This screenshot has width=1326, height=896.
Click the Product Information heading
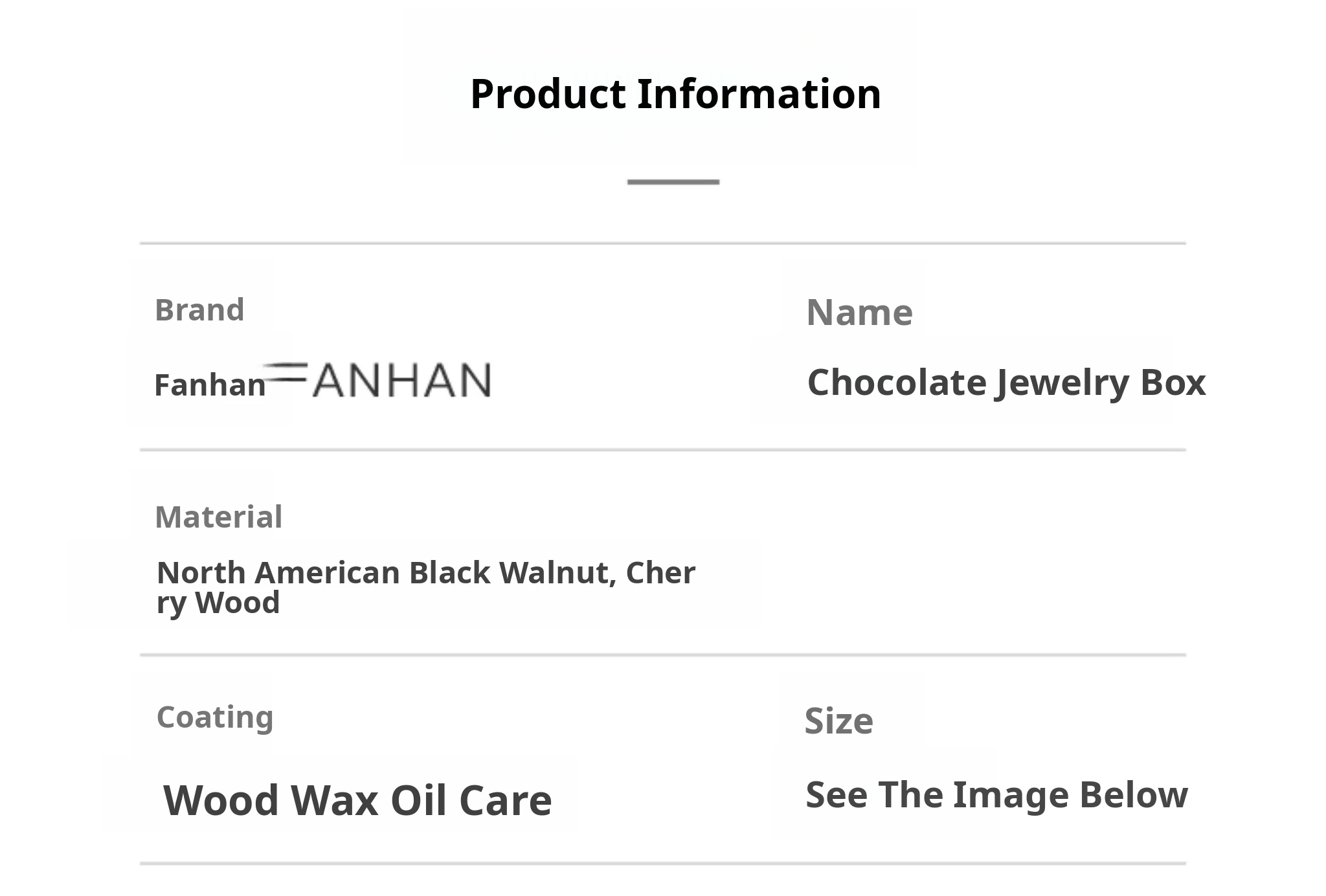tap(675, 94)
